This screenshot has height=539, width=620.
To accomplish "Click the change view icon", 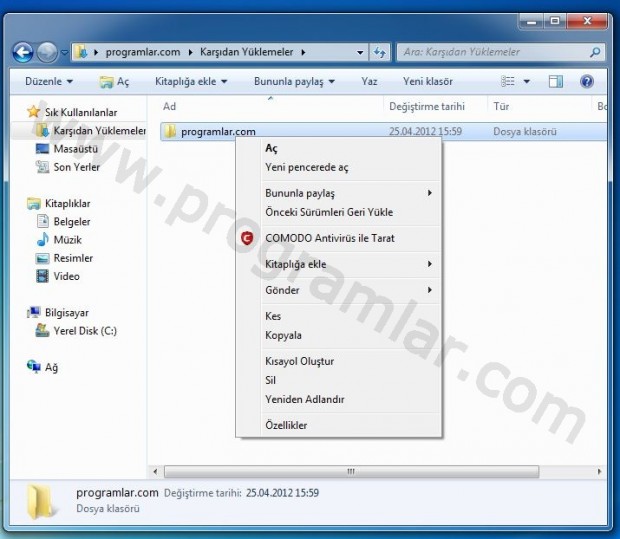I will [508, 81].
